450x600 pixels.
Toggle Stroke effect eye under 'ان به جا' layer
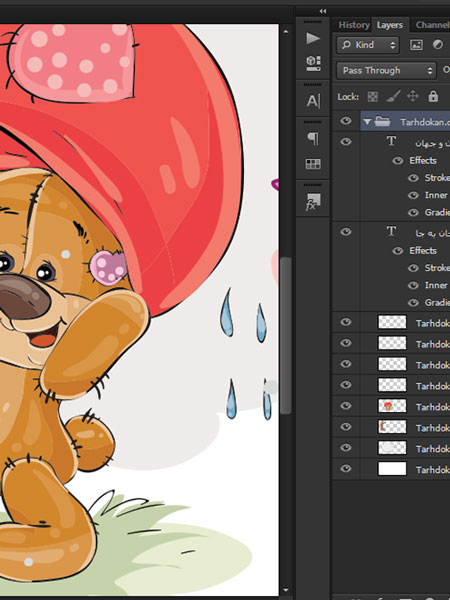click(413, 268)
